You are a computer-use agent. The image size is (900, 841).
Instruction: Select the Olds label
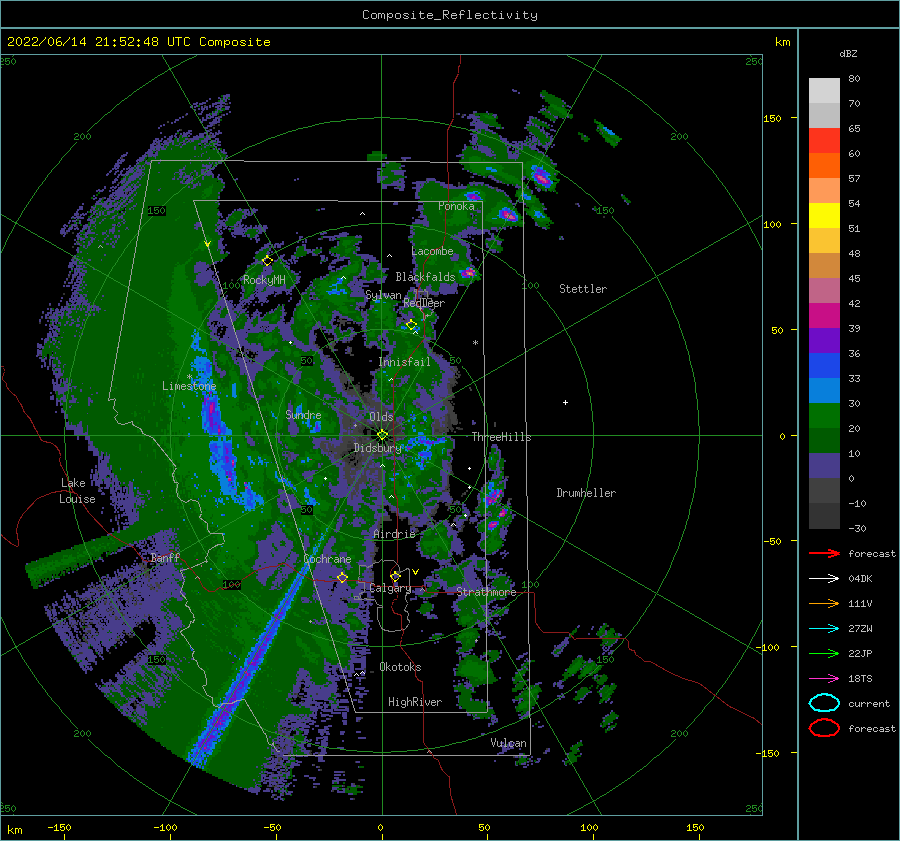pyautogui.click(x=381, y=416)
